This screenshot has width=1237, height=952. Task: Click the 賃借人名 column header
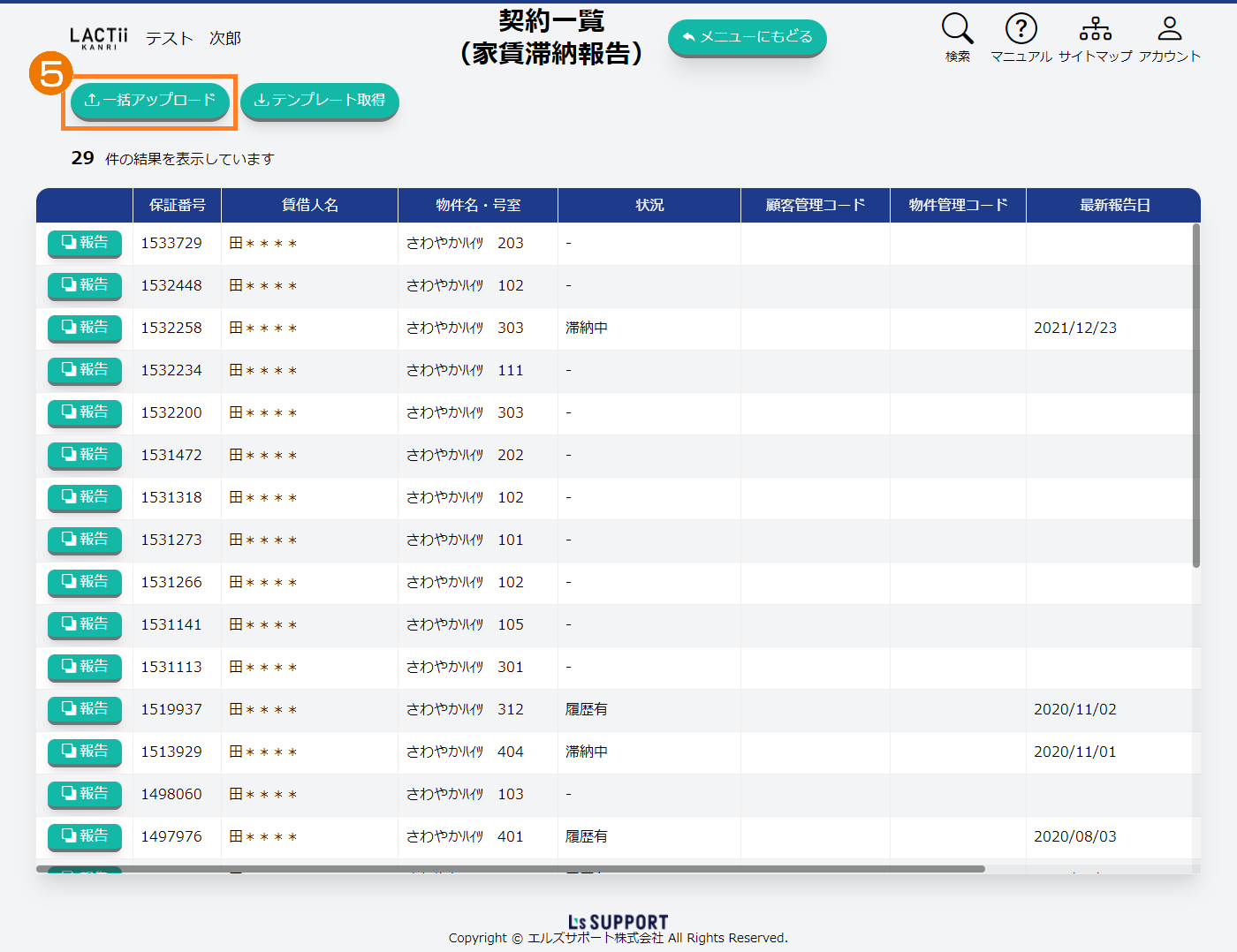309,205
